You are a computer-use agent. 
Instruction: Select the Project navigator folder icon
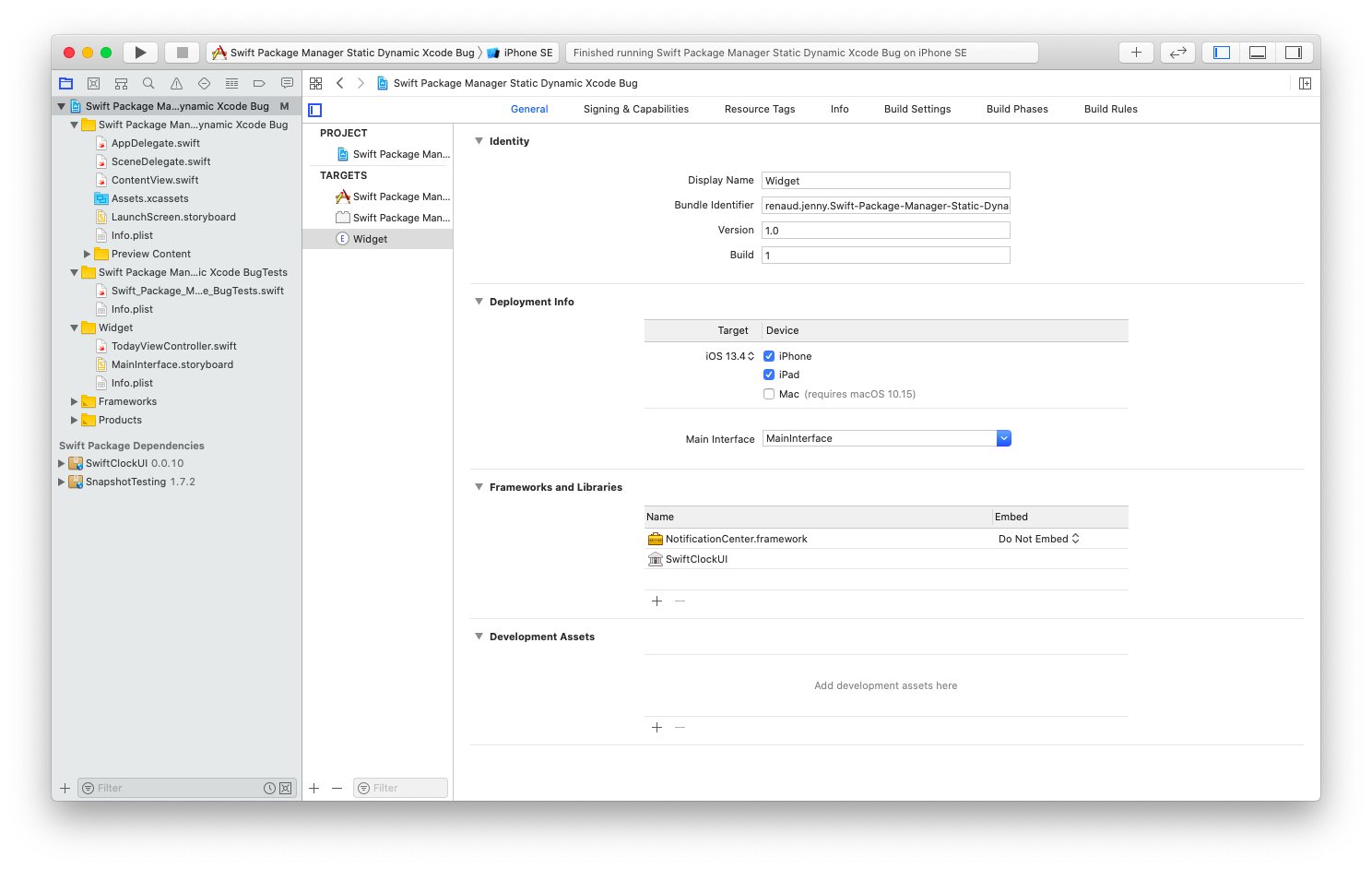click(65, 83)
